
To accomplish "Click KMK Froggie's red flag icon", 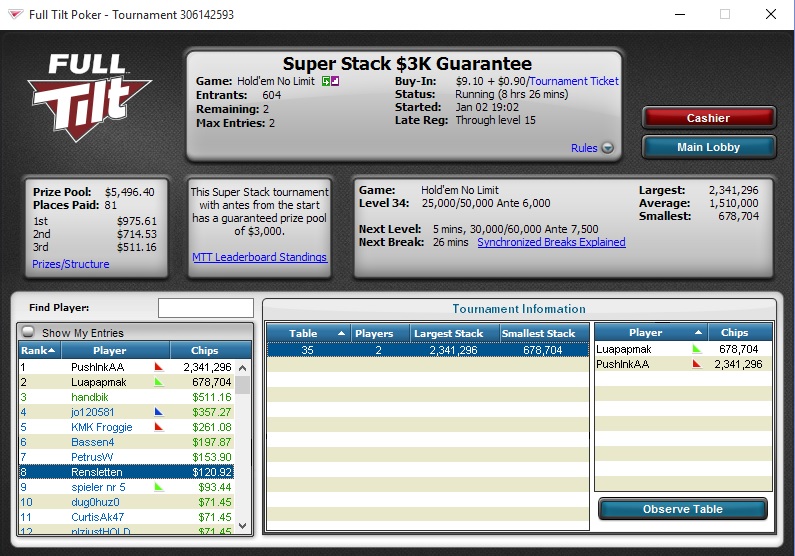I will click(x=159, y=427).
